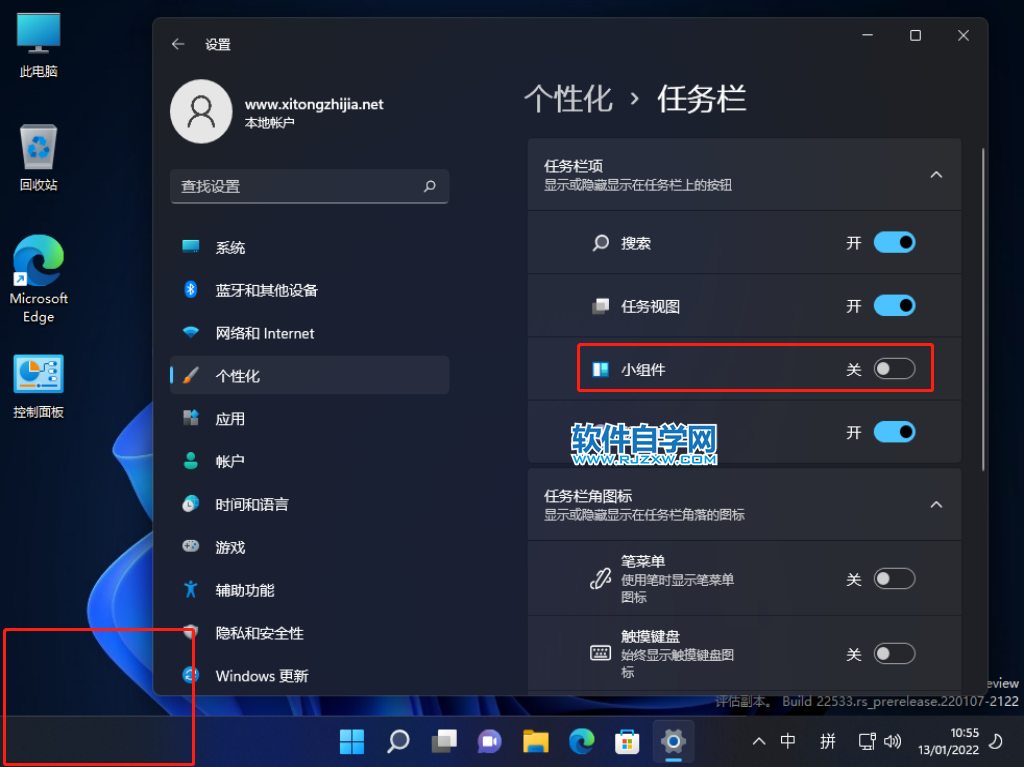Image resolution: width=1024 pixels, height=767 pixels.
Task: Click the Windows 更新 sync icon
Action: (191, 675)
